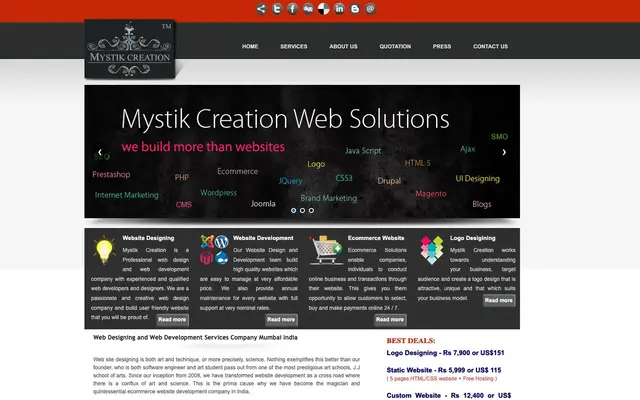Click the 'Wordpress' word in banner
Screen dimensions: 640x400
click(218, 193)
